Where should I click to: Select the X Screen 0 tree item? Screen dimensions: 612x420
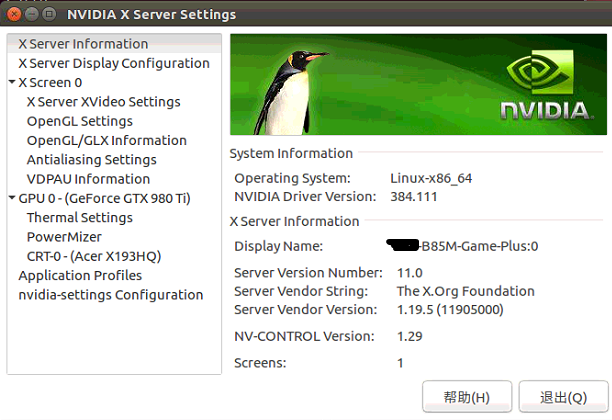coord(50,83)
